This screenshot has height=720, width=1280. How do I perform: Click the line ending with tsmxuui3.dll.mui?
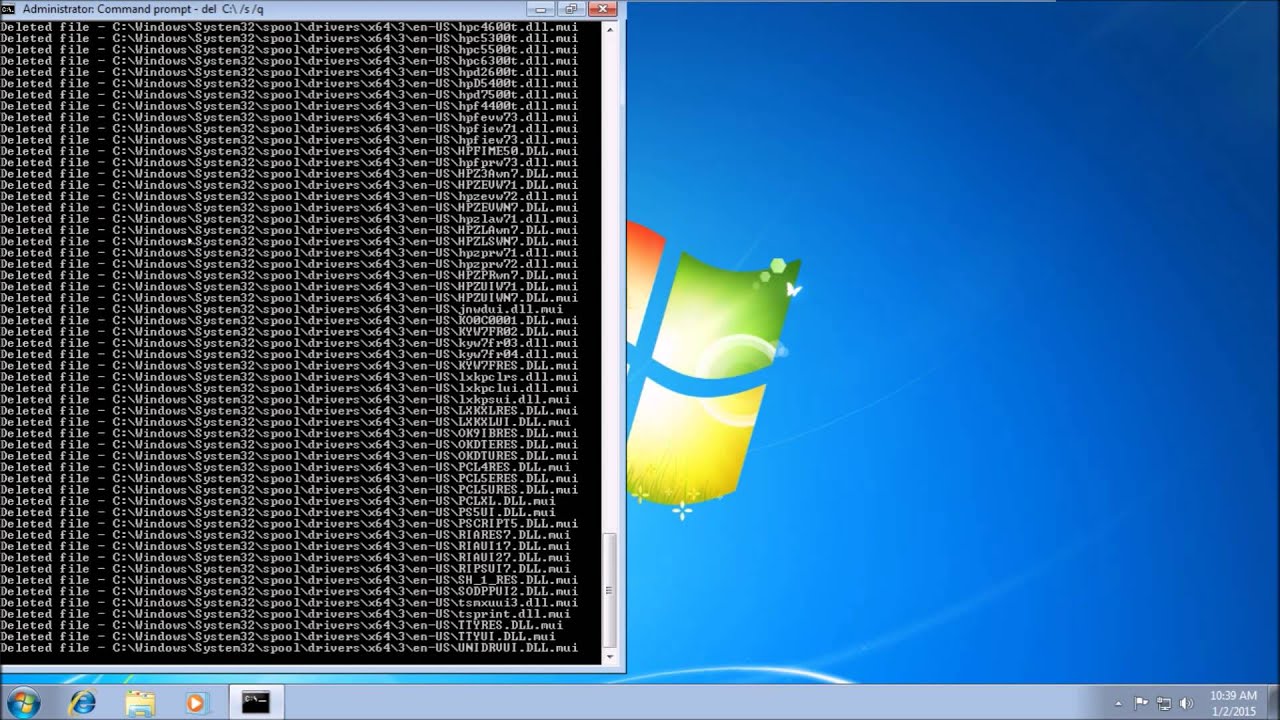point(289,603)
